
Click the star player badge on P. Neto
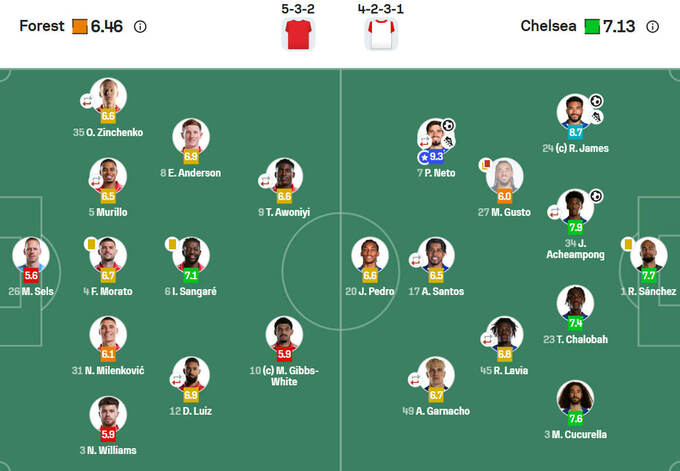point(424,157)
